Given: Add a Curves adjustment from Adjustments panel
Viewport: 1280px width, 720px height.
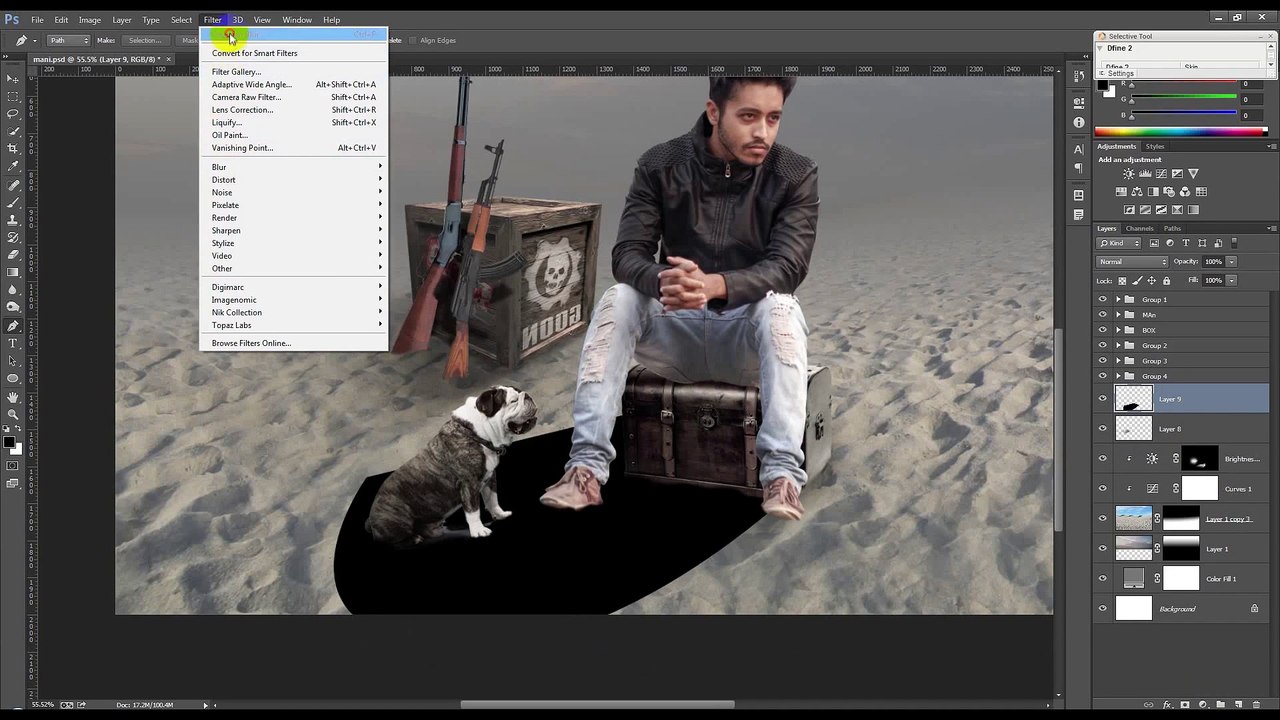Looking at the screenshot, I should [1161, 174].
